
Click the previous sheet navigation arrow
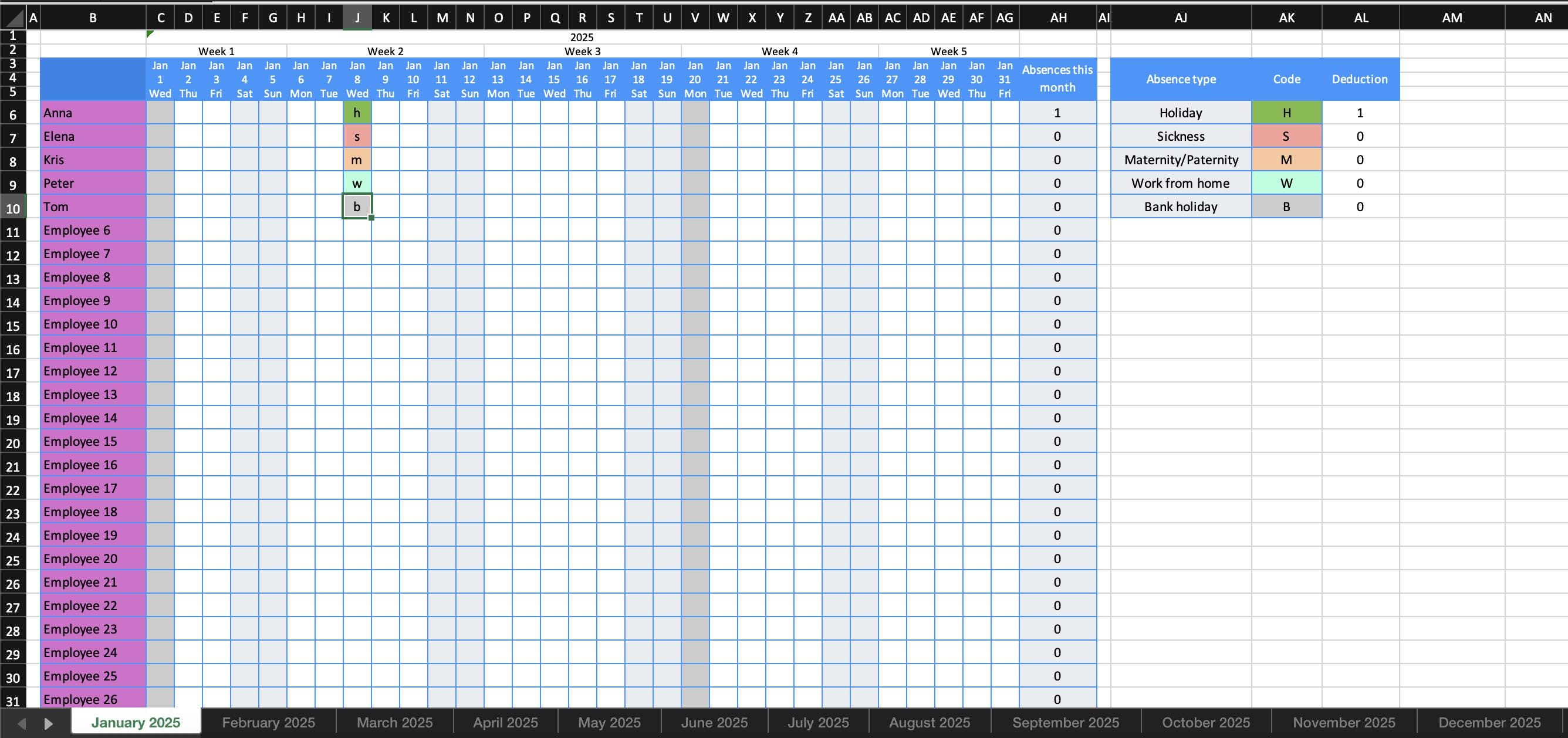22,723
